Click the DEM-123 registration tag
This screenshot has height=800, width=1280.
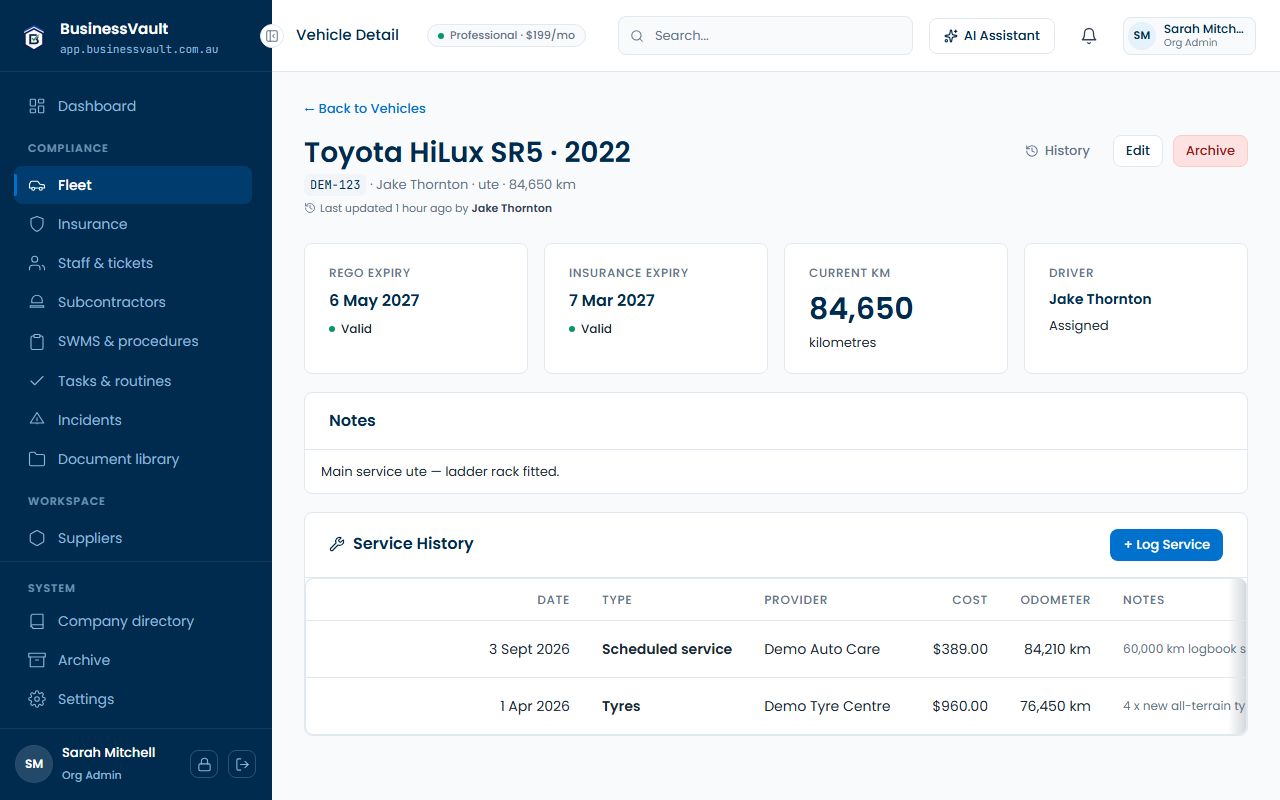pos(335,184)
